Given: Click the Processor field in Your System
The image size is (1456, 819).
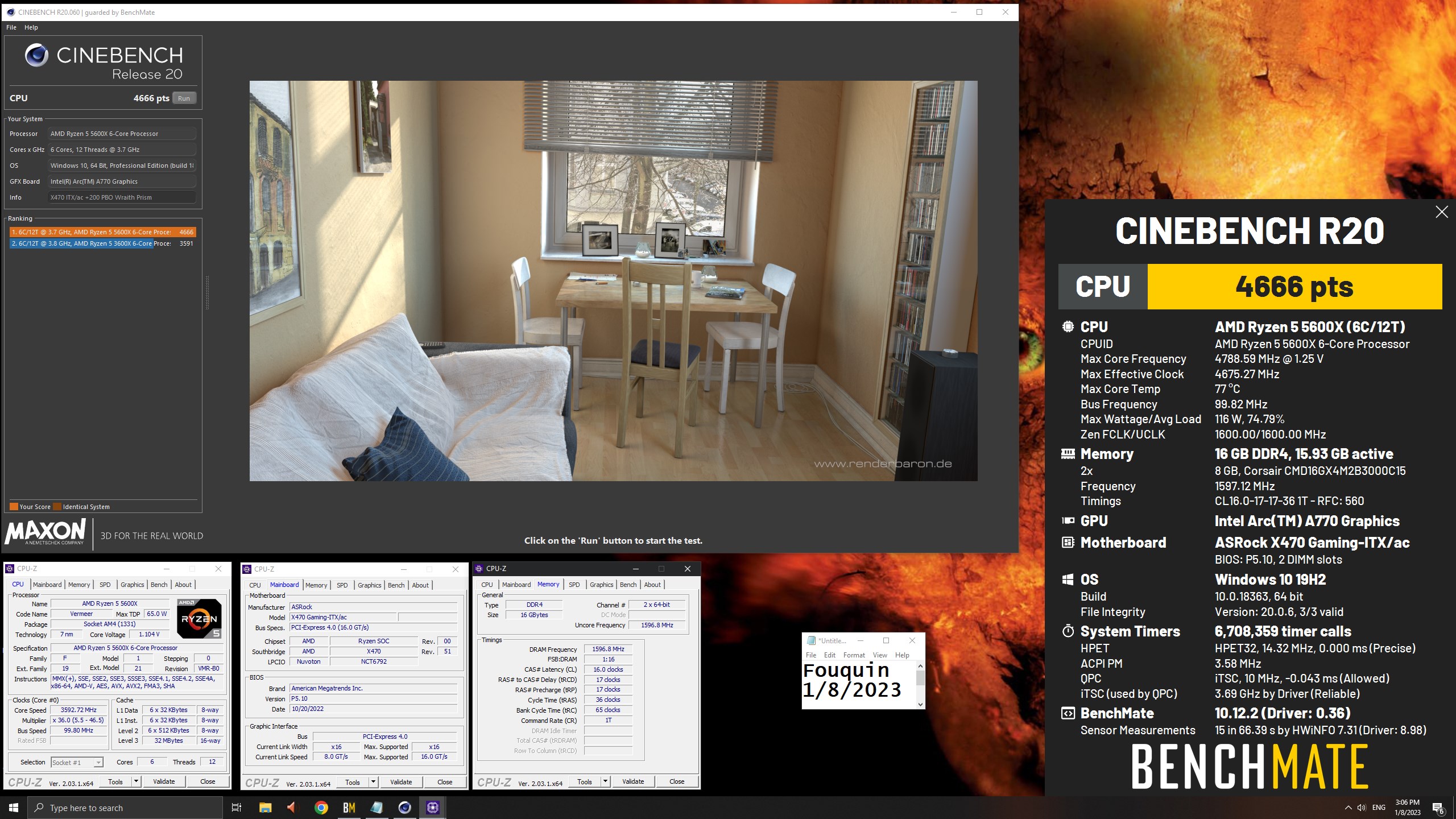Looking at the screenshot, I should pos(122,134).
